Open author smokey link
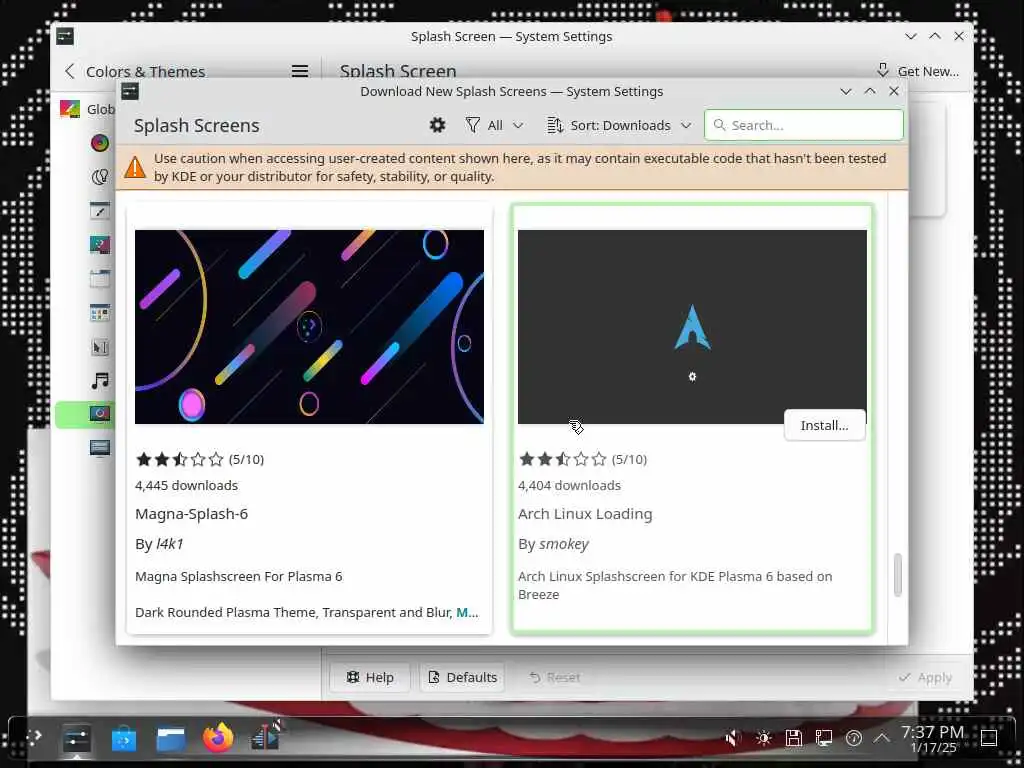Screen dimensions: 1024x768 click(x=564, y=543)
